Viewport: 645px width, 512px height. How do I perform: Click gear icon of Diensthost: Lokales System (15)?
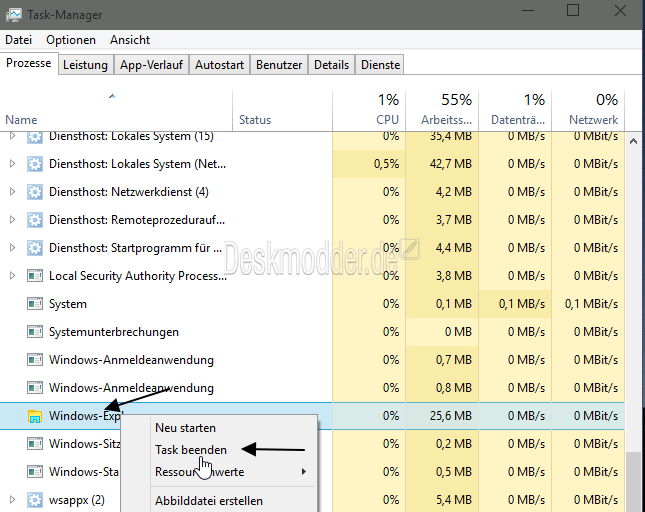(x=35, y=137)
